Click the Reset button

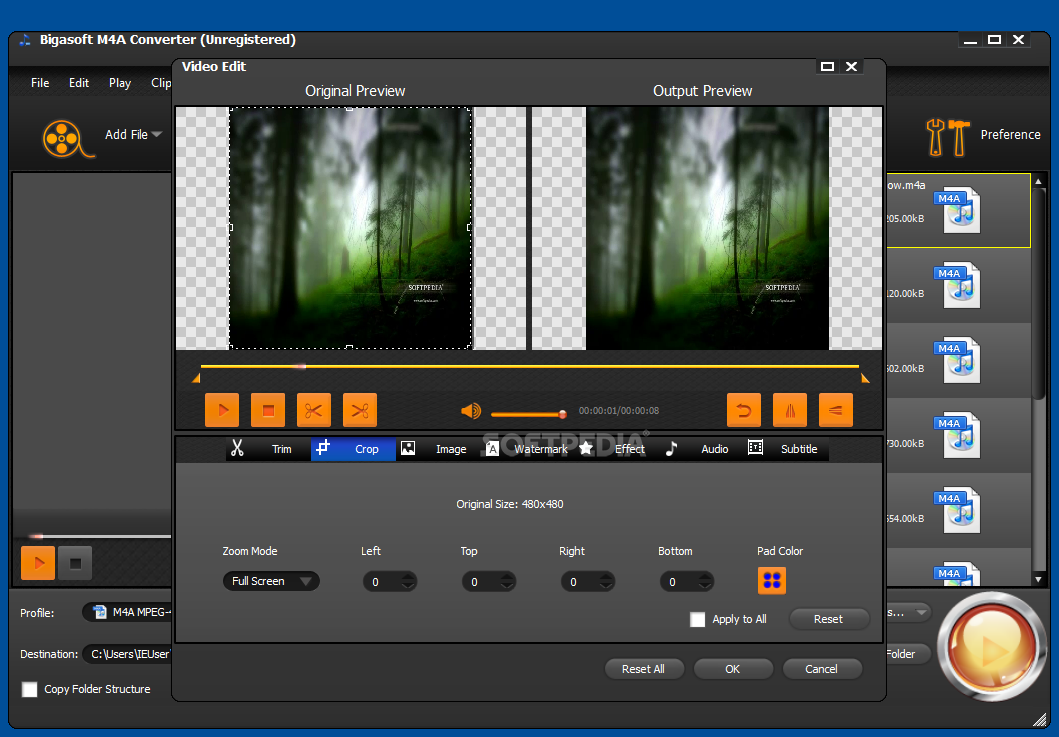828,619
